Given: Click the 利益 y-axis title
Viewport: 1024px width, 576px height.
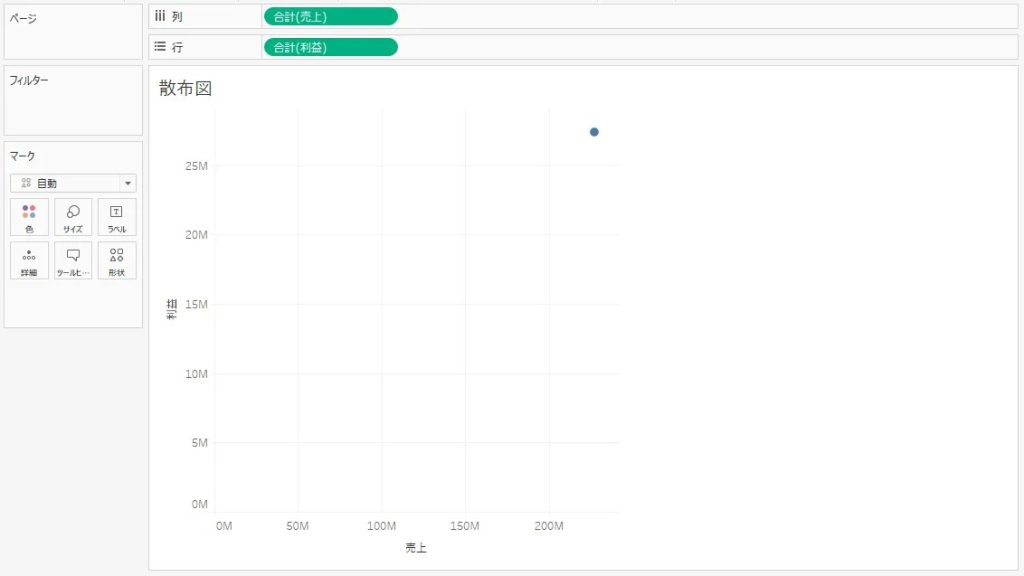Looking at the screenshot, I should [172, 309].
